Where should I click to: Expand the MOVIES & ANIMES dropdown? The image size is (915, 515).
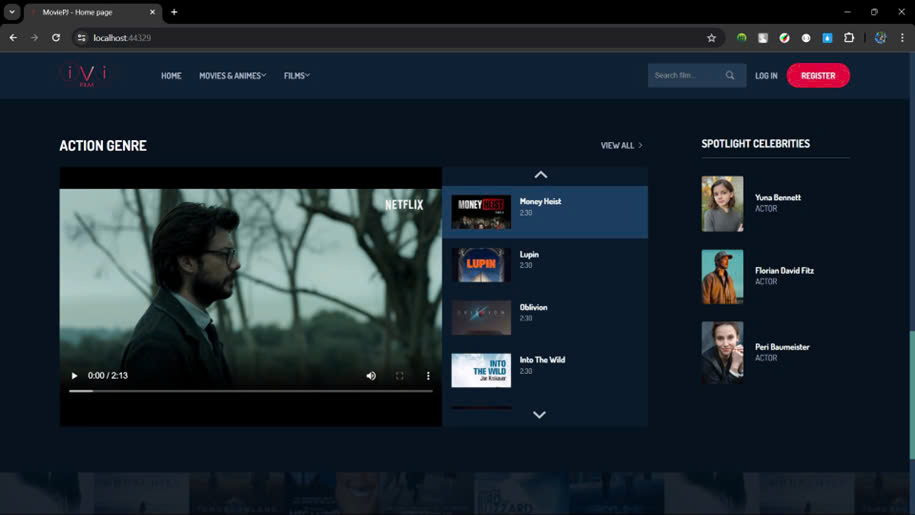click(232, 76)
